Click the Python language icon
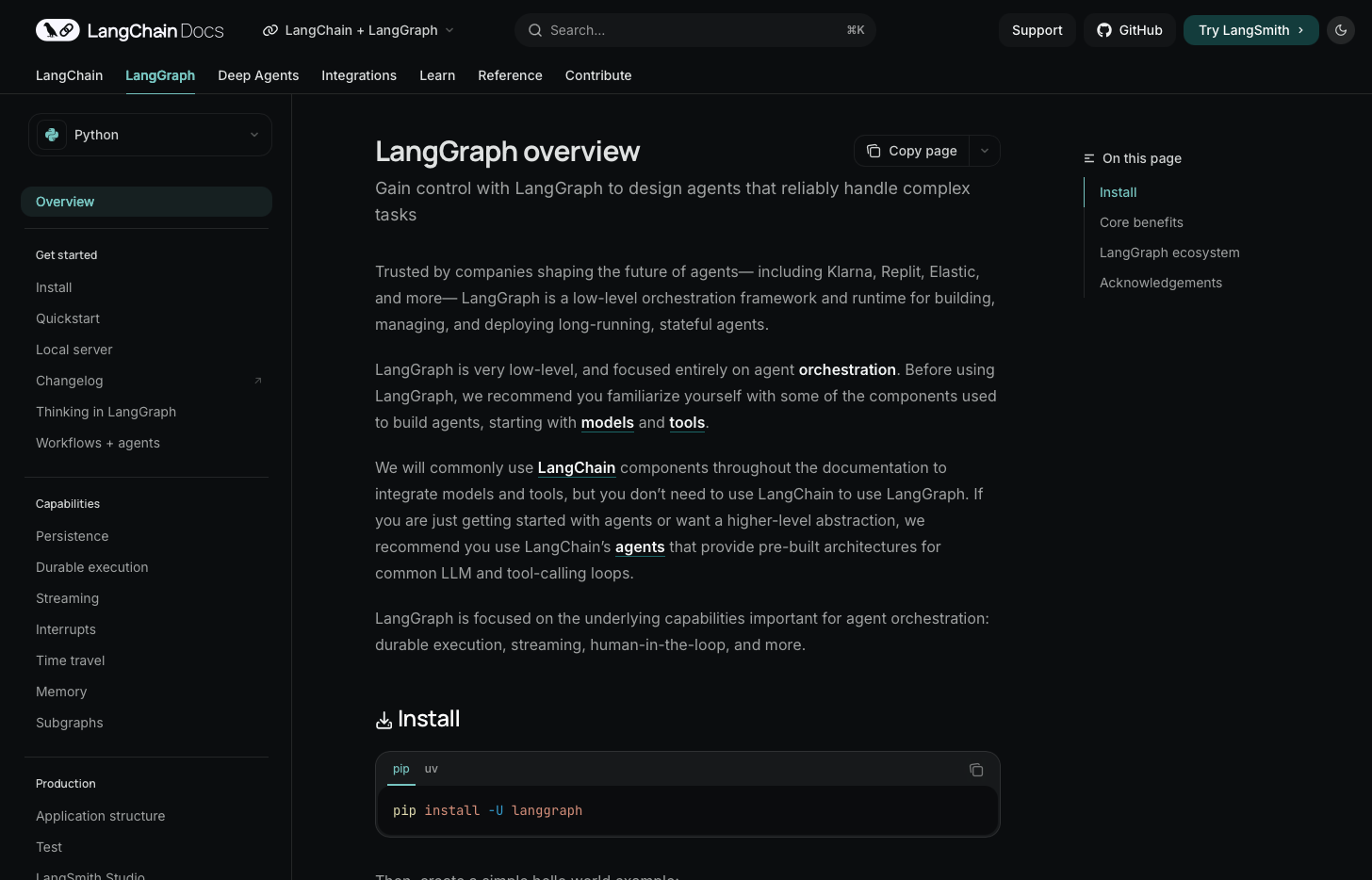 click(x=52, y=135)
